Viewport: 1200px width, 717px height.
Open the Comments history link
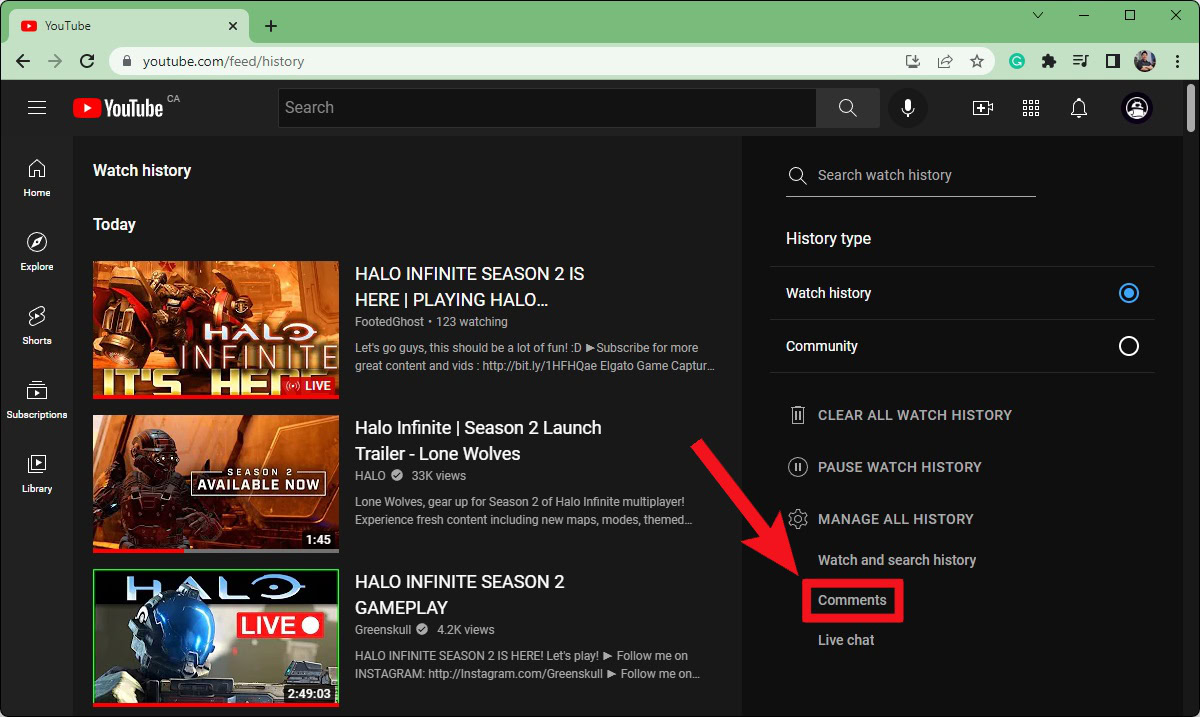coord(852,600)
